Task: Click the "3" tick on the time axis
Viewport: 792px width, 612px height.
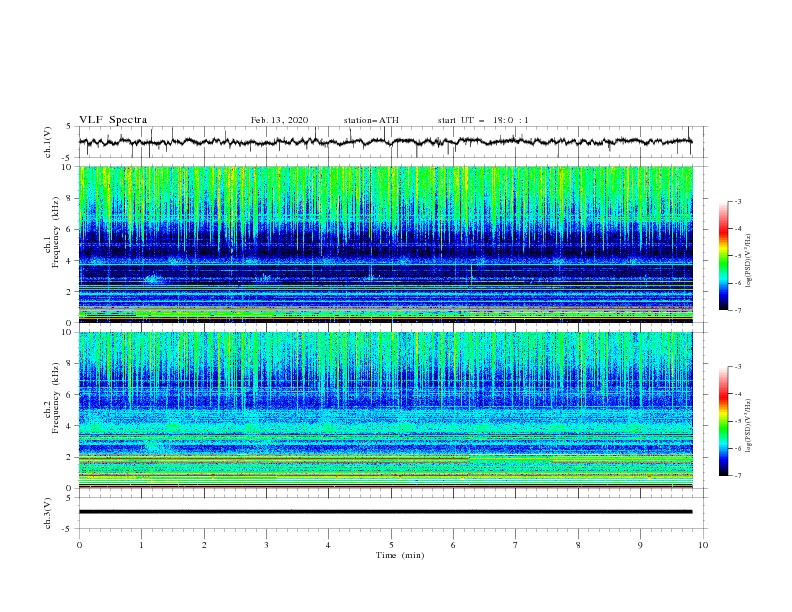Action: [x=267, y=545]
